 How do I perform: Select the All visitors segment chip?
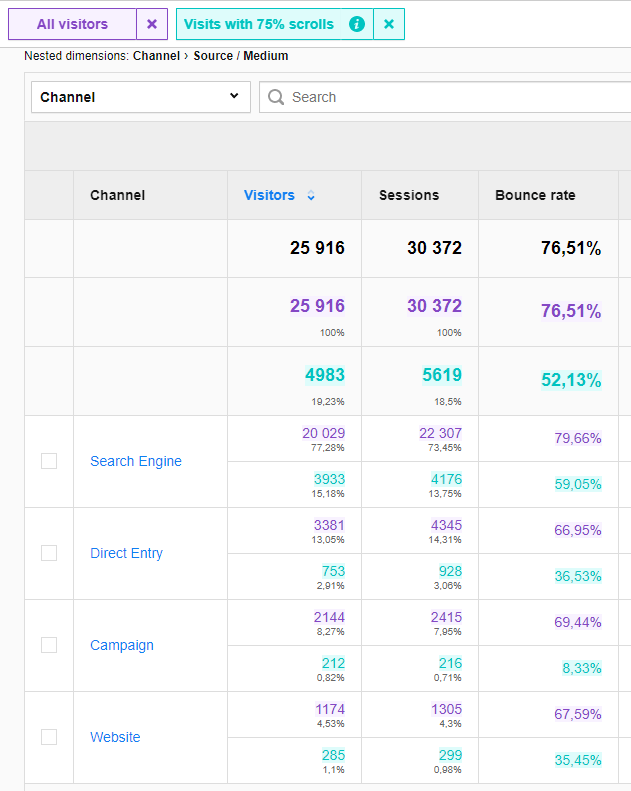coord(72,24)
